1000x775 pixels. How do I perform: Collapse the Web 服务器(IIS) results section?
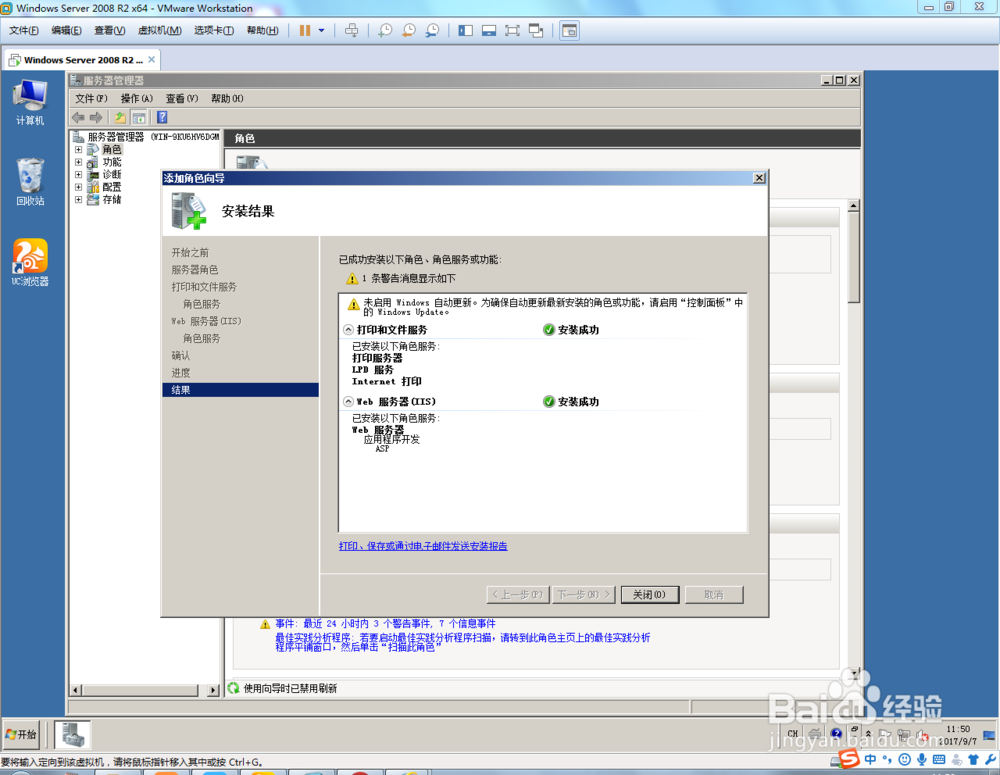tap(348, 401)
